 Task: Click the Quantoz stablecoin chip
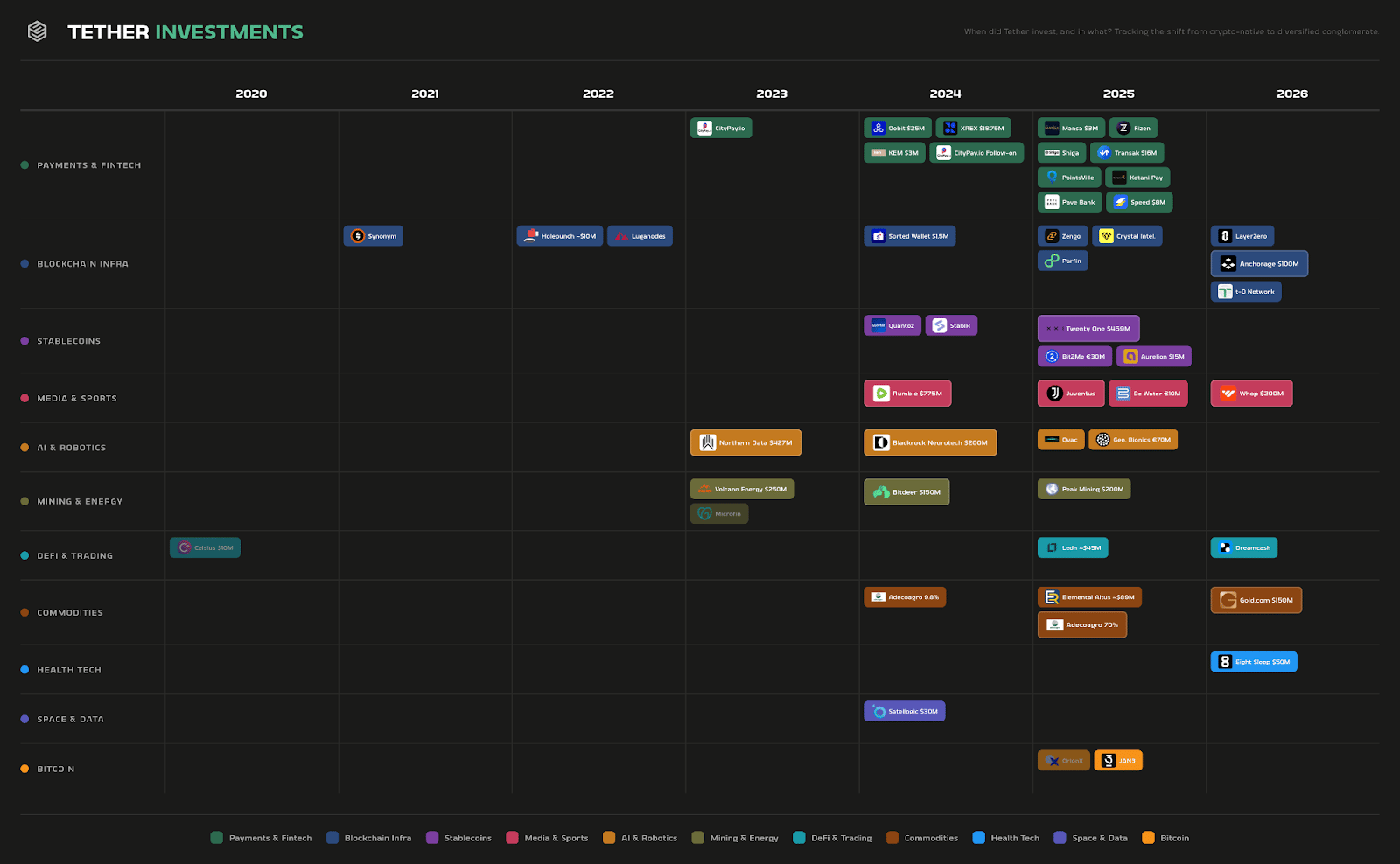892,325
